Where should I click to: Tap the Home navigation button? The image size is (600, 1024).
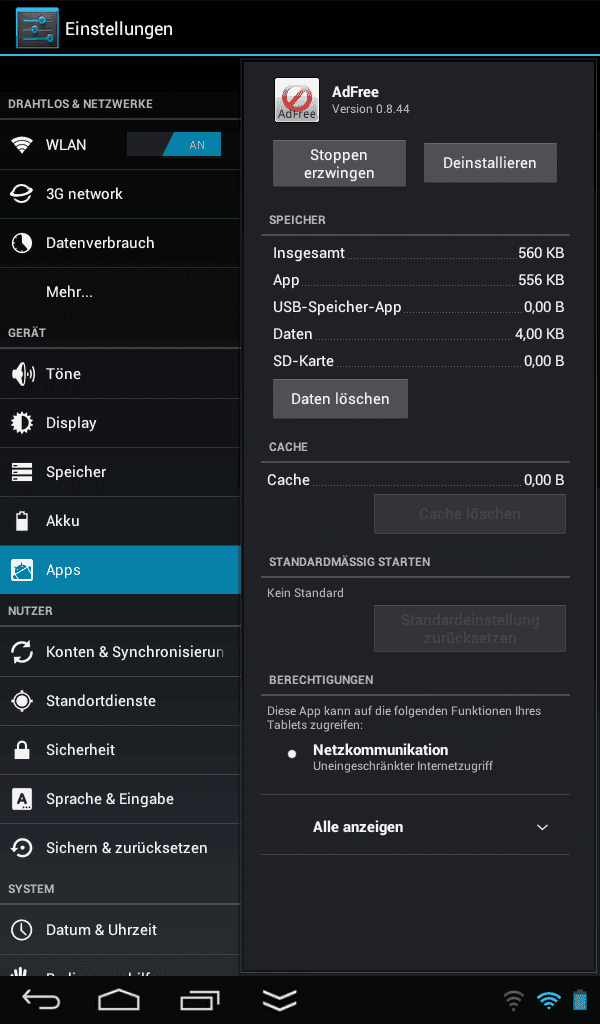119,999
